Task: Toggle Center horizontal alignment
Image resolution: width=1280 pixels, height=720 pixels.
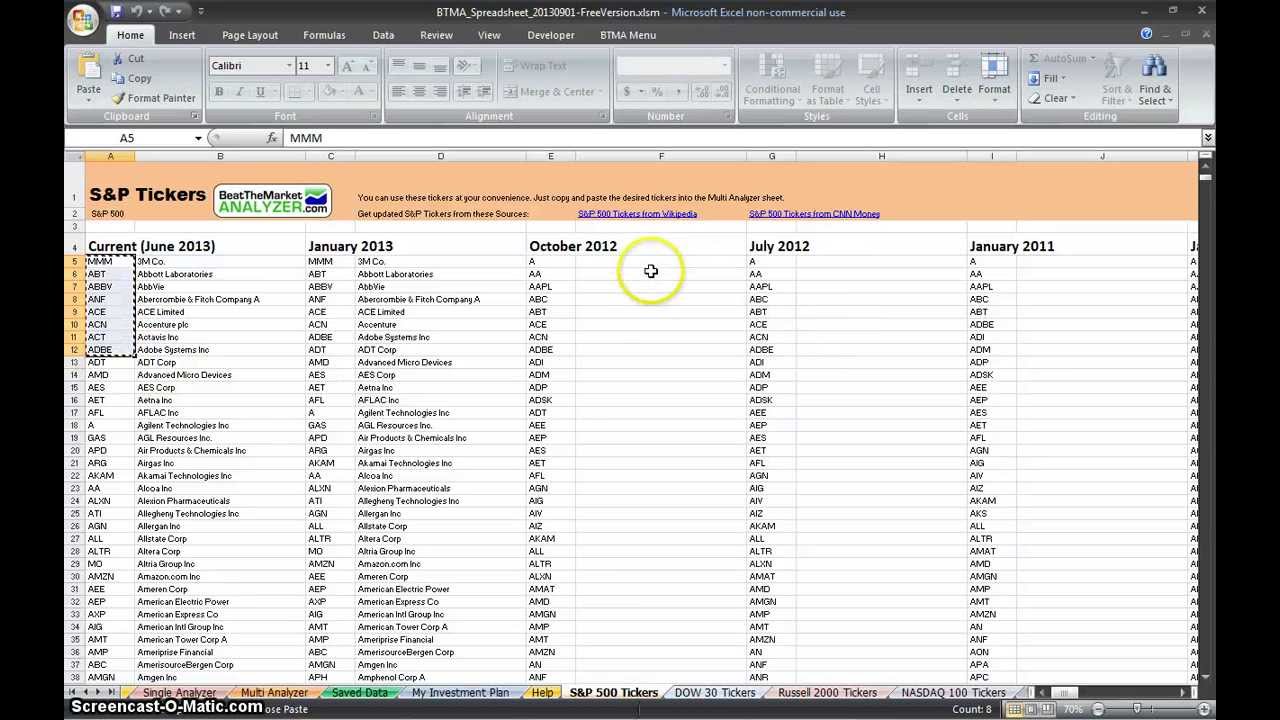Action: (x=419, y=92)
